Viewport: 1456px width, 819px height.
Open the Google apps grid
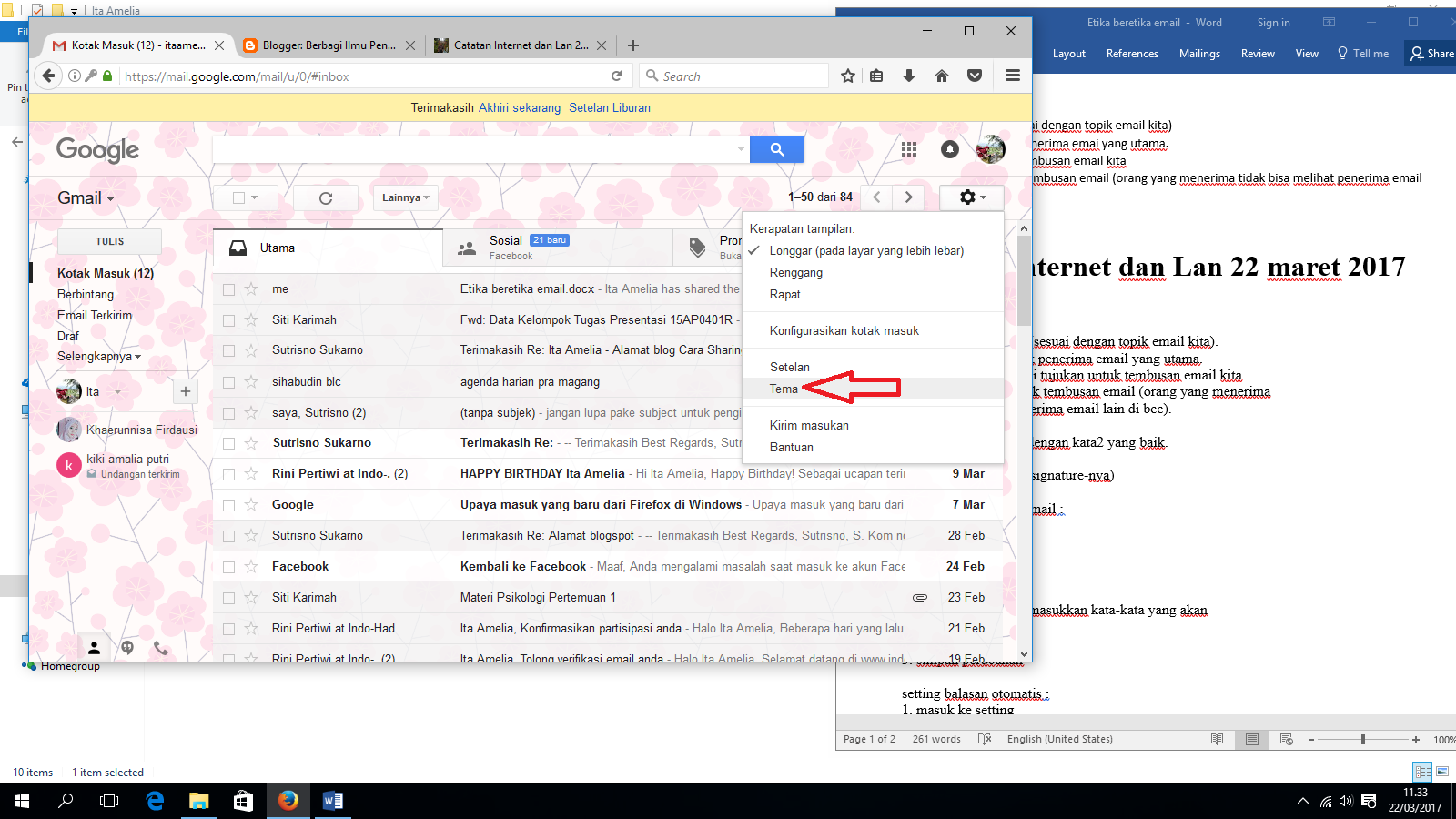[908, 149]
